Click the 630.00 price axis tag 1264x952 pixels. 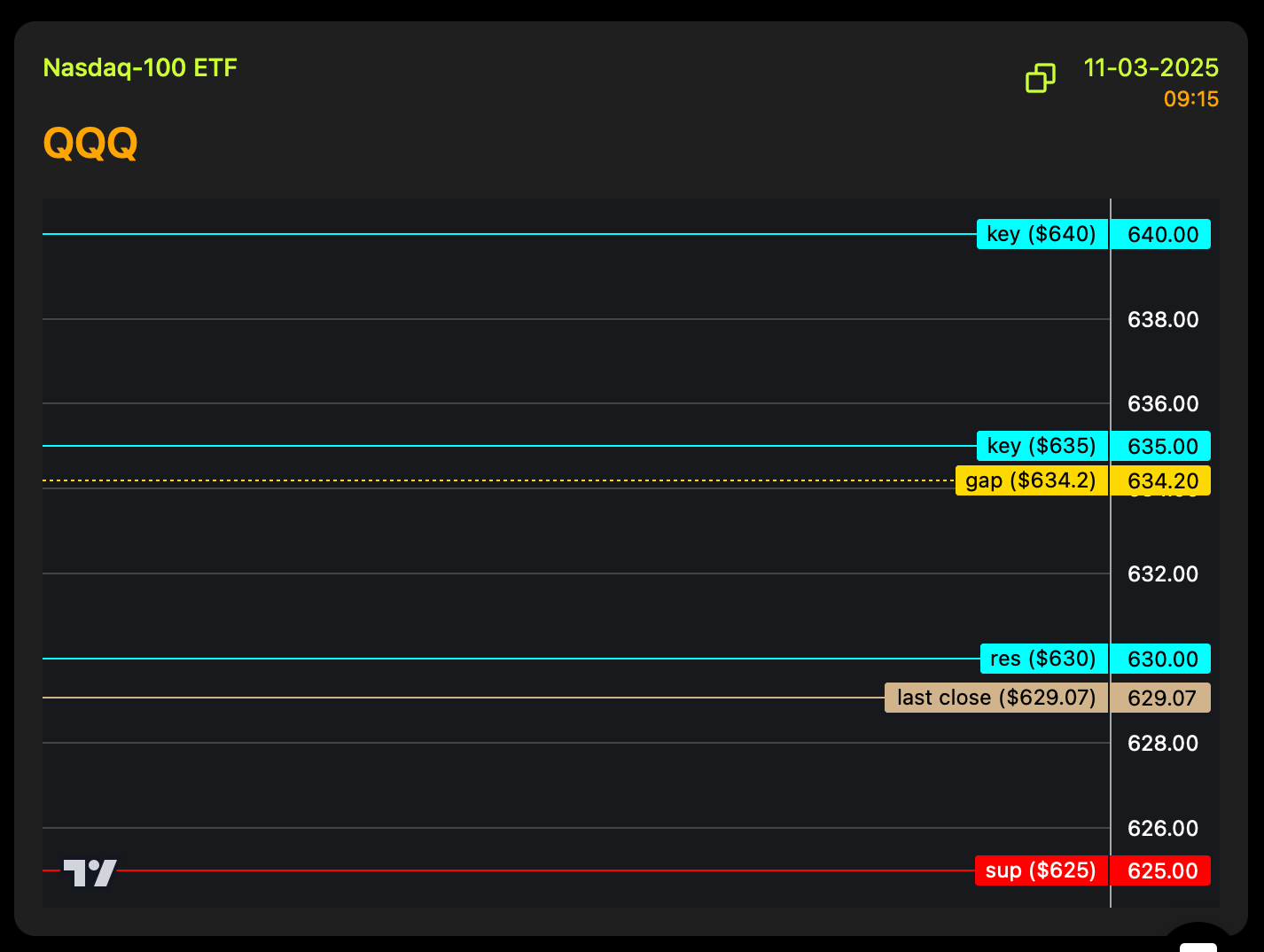1161,659
